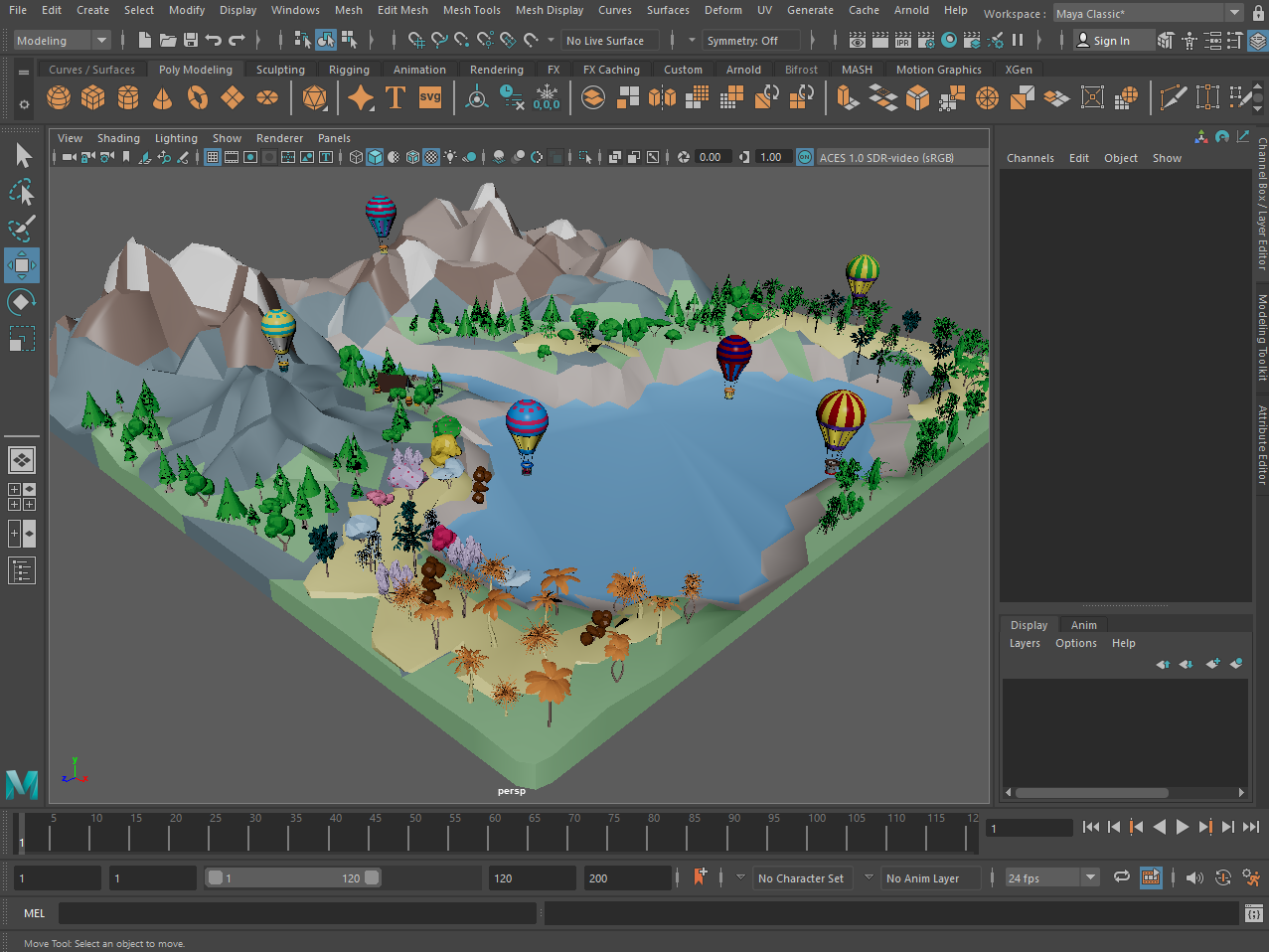
Task: Select the polygon cone primitive icon
Action: pos(162,97)
